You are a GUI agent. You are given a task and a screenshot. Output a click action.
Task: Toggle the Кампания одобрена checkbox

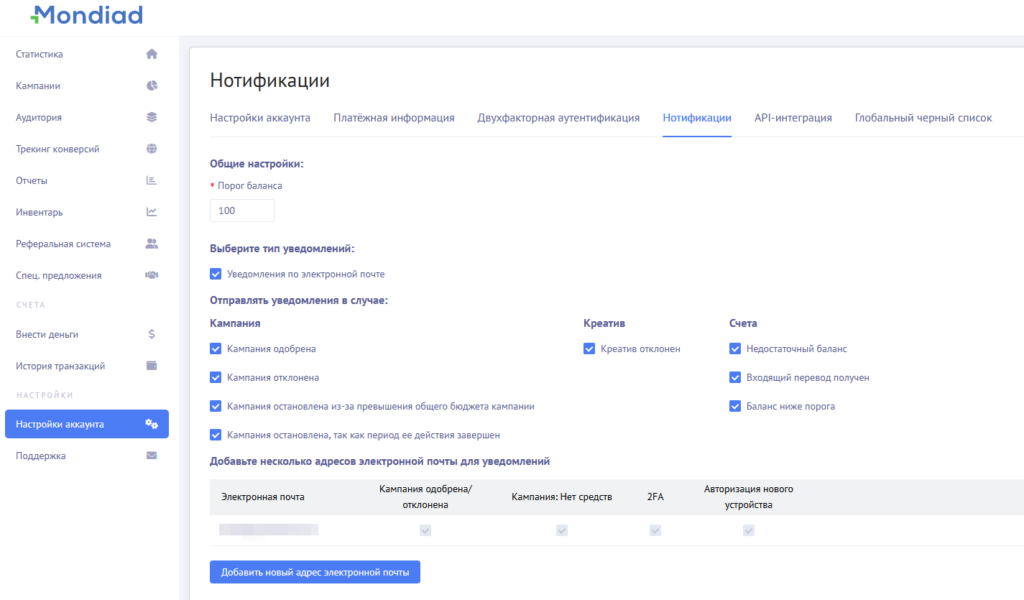click(216, 349)
